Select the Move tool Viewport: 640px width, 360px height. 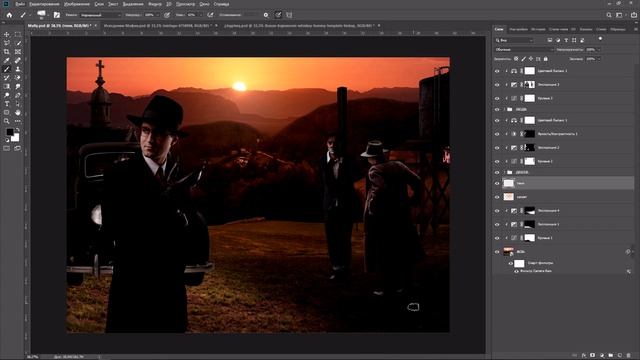tap(7, 34)
